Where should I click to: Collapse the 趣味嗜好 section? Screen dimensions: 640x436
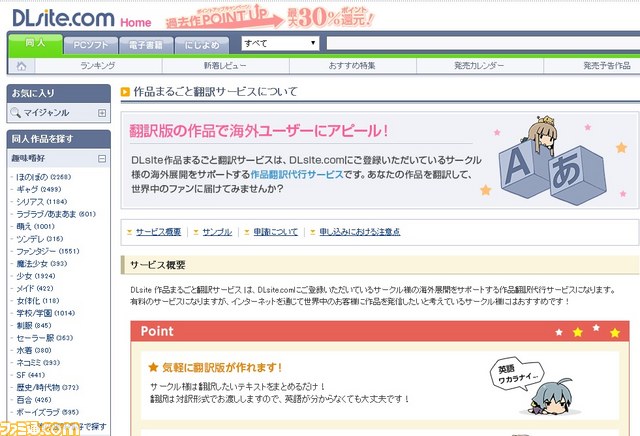[x=102, y=158]
